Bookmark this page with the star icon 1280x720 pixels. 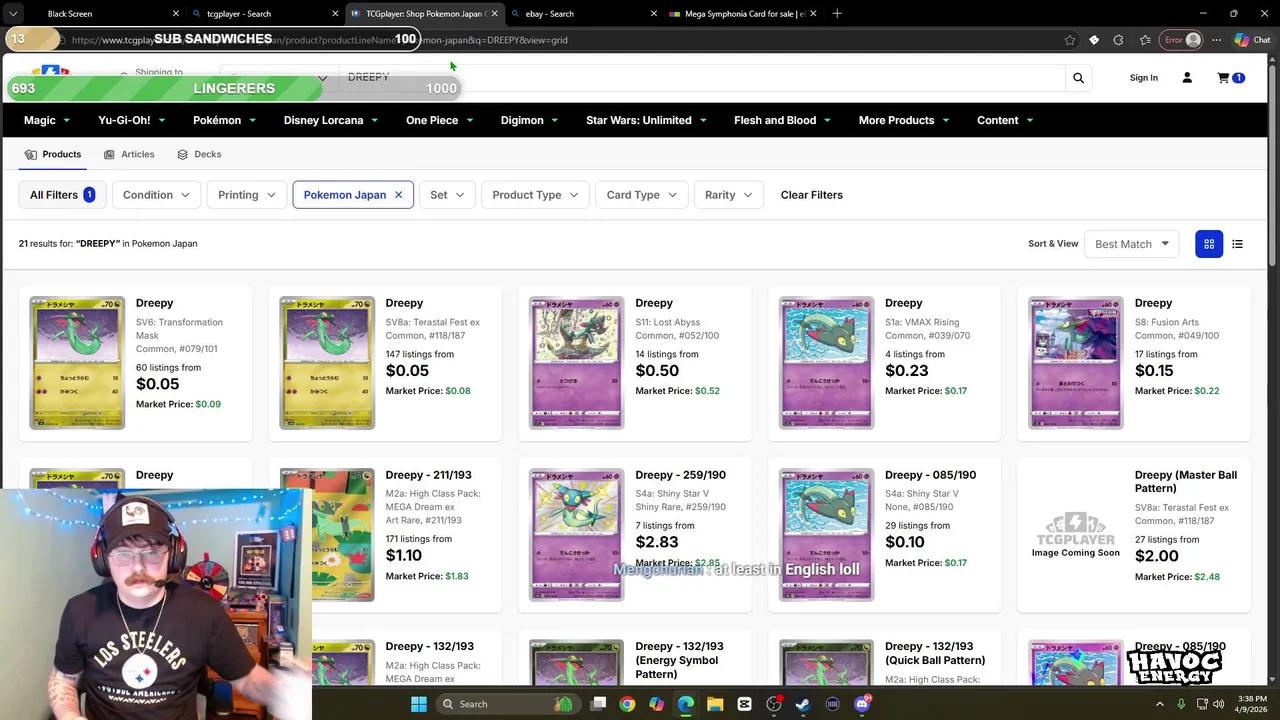click(1070, 40)
